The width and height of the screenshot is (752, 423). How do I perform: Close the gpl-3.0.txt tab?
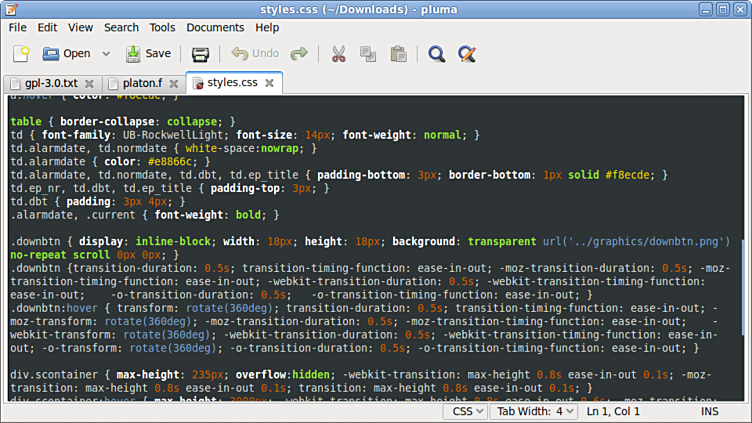click(89, 84)
